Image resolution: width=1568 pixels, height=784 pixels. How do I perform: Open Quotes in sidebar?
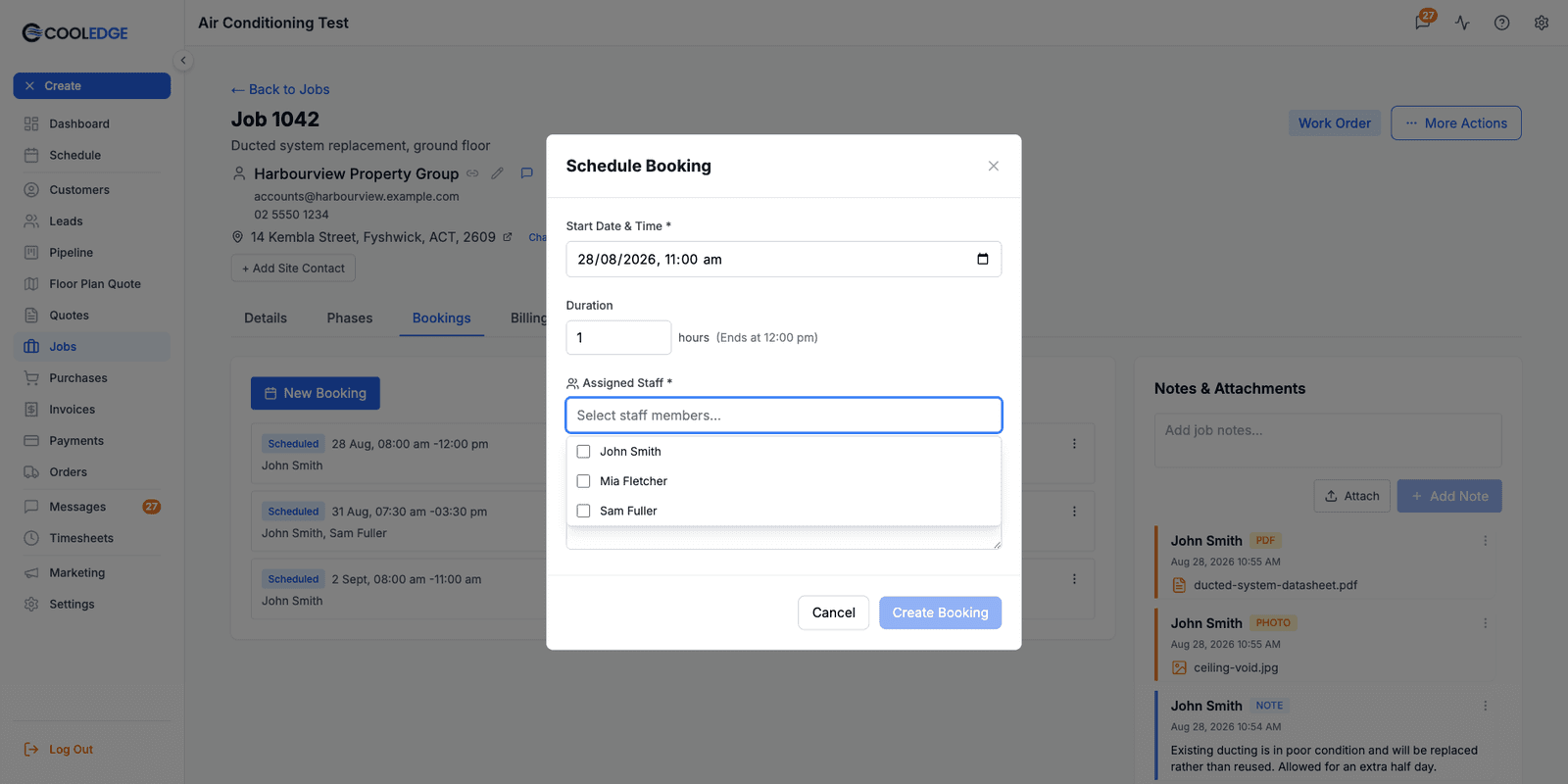[x=92, y=316]
